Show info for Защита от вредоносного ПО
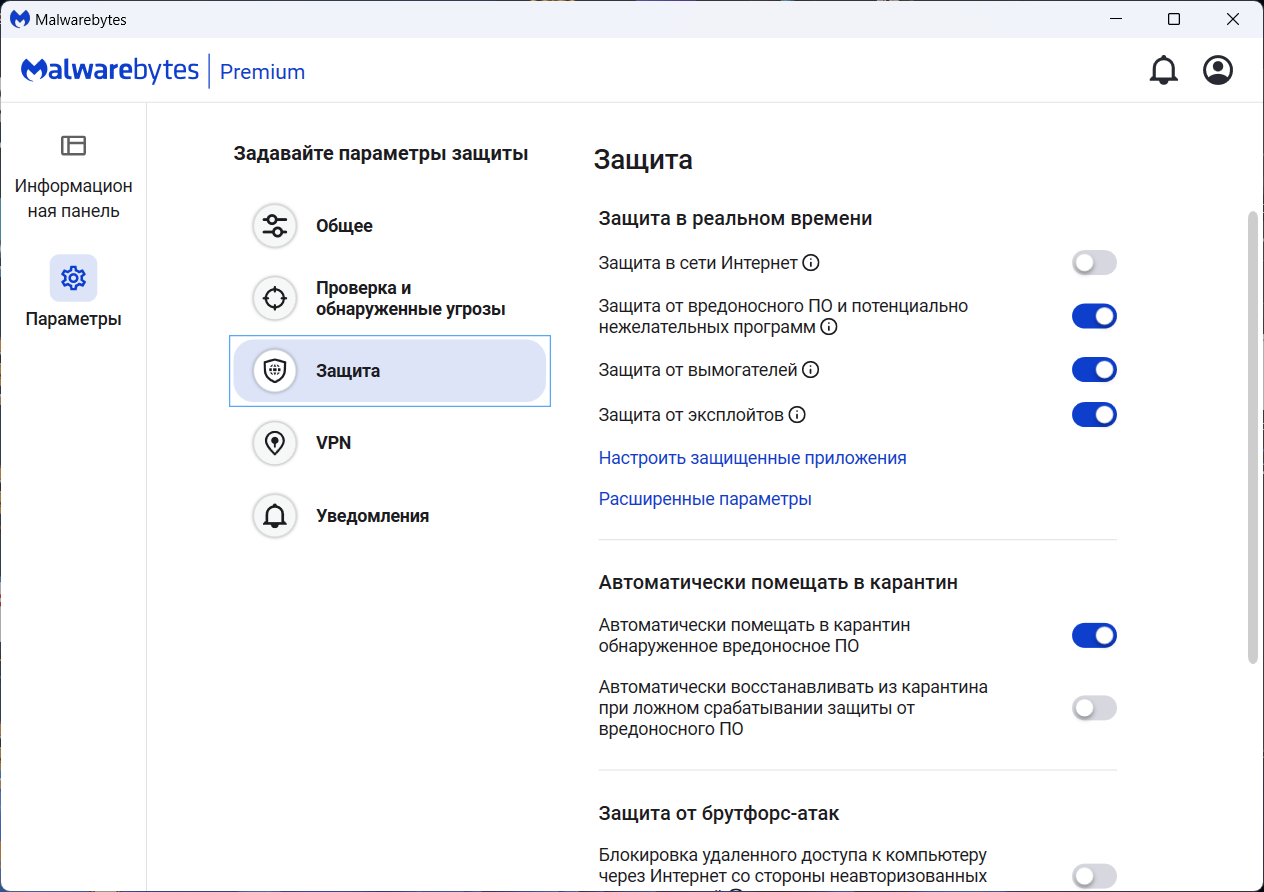The width and height of the screenshot is (1264, 892). click(x=829, y=327)
